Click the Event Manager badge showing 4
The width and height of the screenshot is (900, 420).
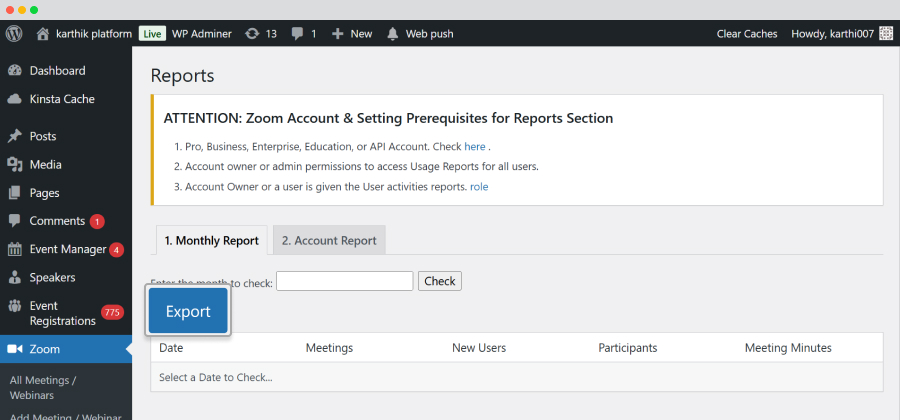117,250
